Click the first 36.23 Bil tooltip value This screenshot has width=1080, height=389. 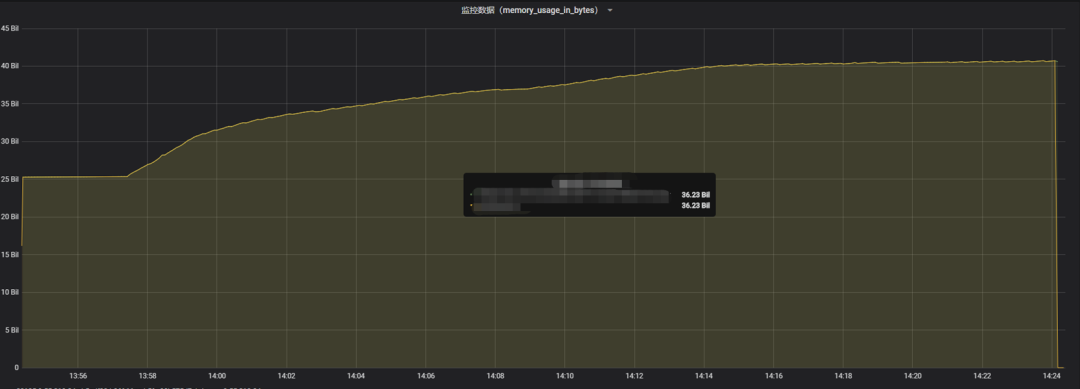(x=695, y=195)
